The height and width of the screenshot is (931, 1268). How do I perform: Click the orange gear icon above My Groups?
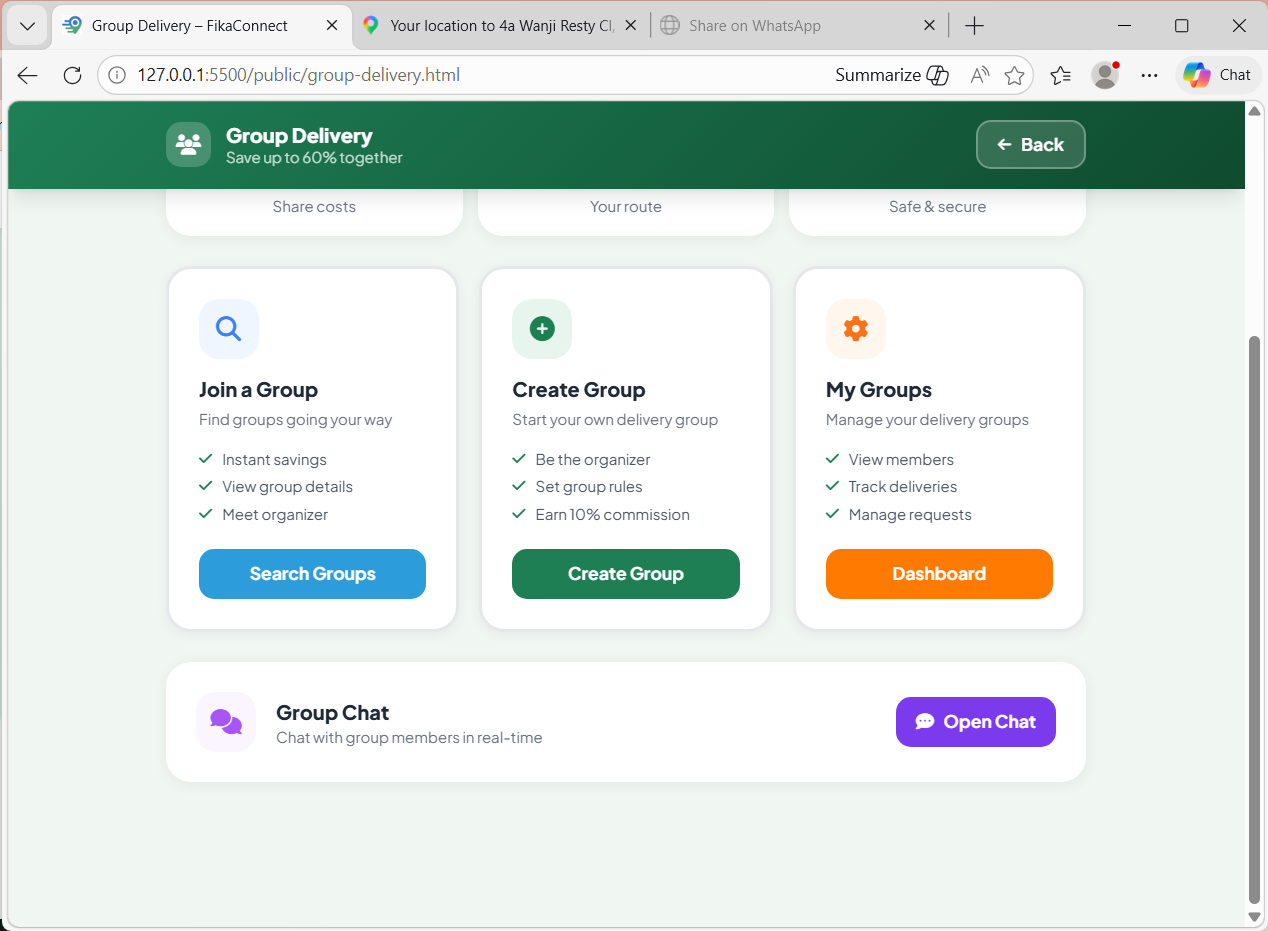[x=855, y=329]
